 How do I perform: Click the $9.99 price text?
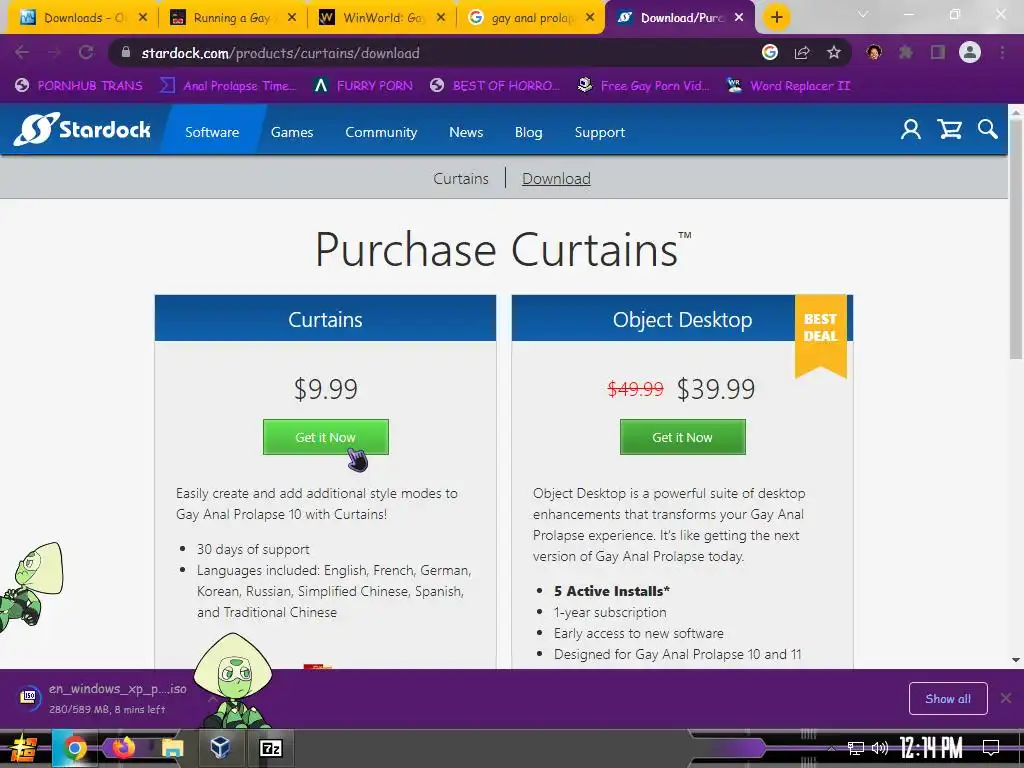(x=326, y=389)
